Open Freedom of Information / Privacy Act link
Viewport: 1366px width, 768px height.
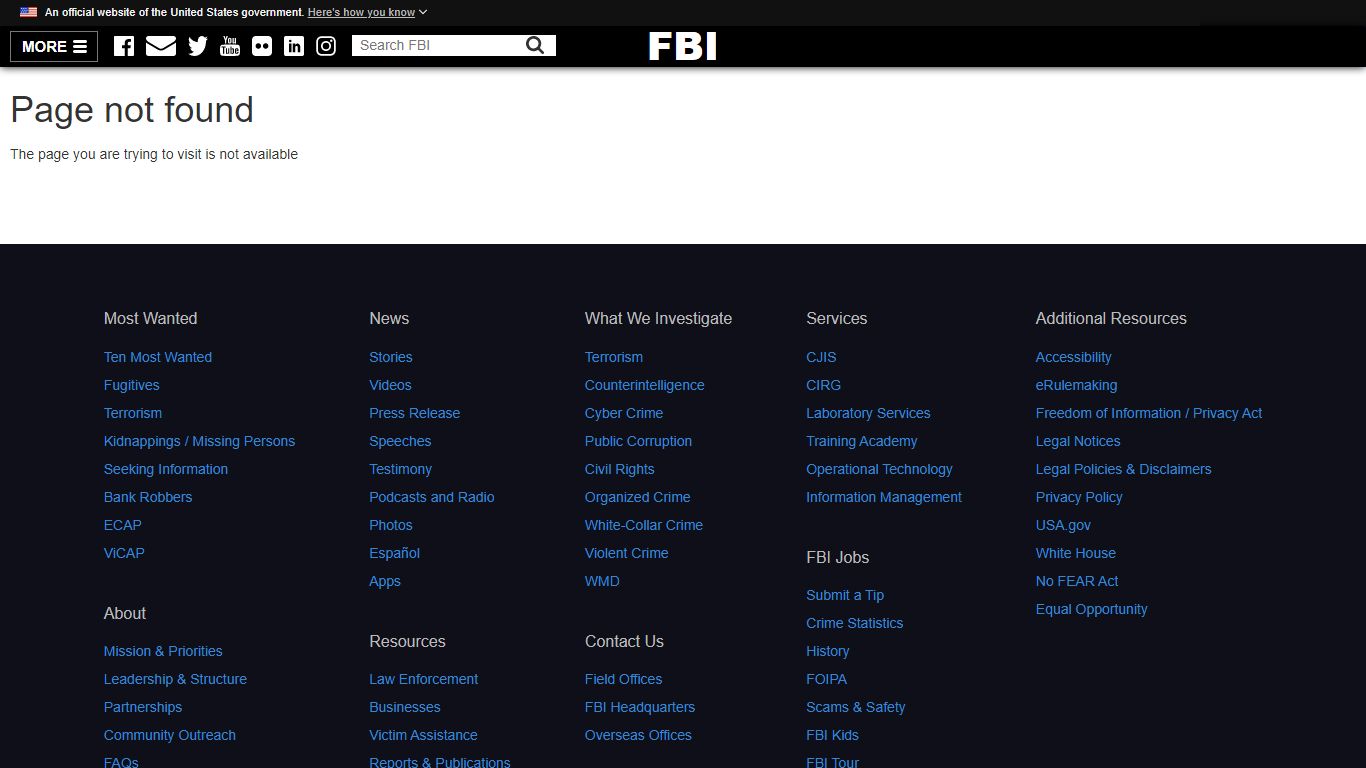click(x=1149, y=413)
